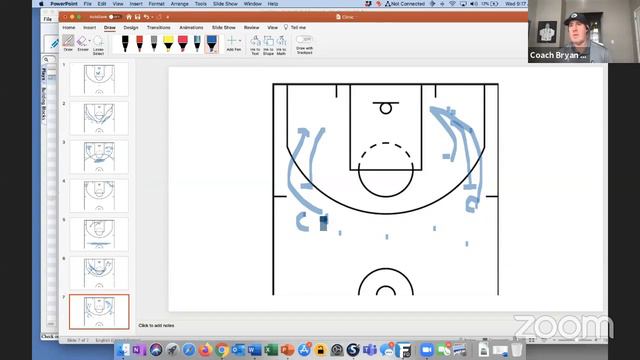This screenshot has width=640, height=360.
Task: Click the Home icon in title bar
Action: tap(129, 17)
